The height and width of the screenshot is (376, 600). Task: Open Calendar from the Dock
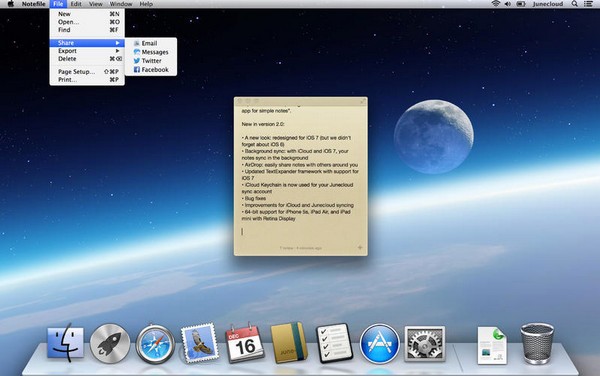coord(244,343)
